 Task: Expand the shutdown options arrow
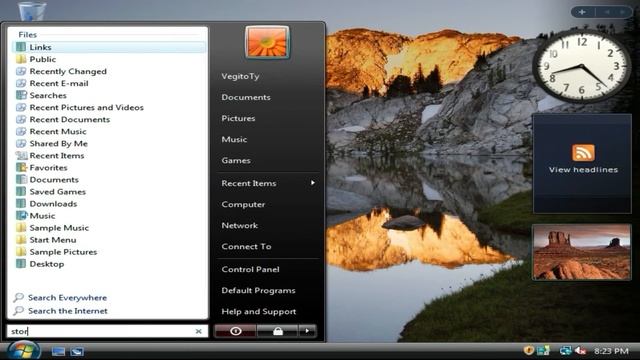coord(307,331)
